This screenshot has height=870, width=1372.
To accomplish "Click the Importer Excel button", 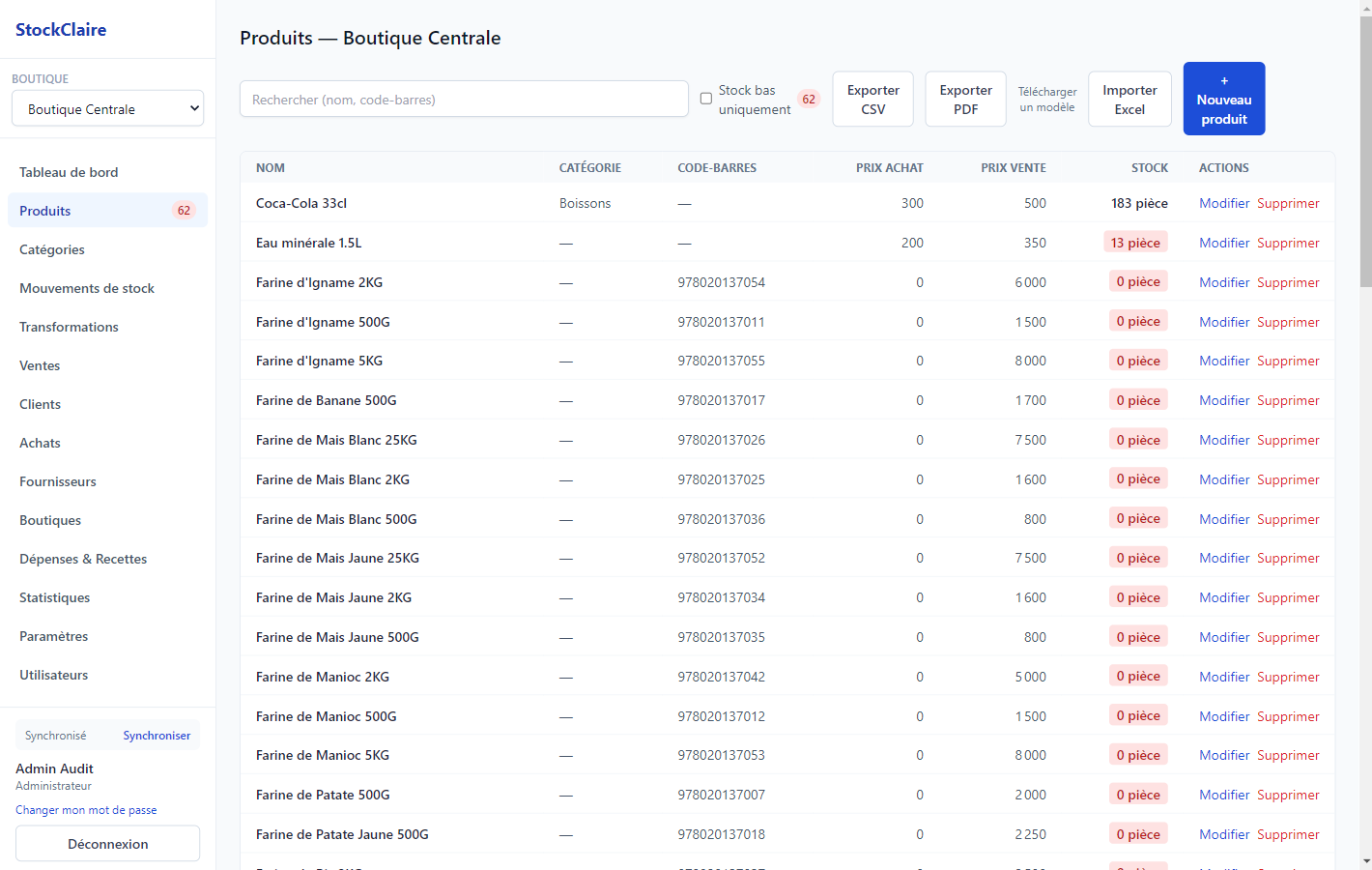I will pyautogui.click(x=1129, y=99).
